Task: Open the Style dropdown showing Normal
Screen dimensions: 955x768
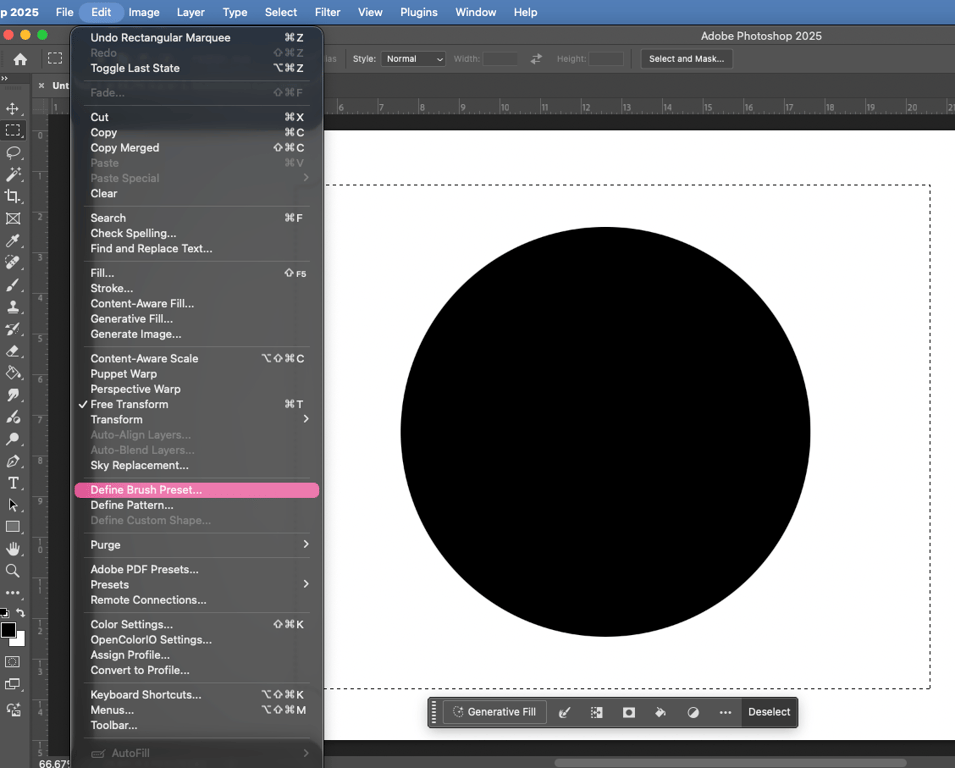Action: pos(414,59)
